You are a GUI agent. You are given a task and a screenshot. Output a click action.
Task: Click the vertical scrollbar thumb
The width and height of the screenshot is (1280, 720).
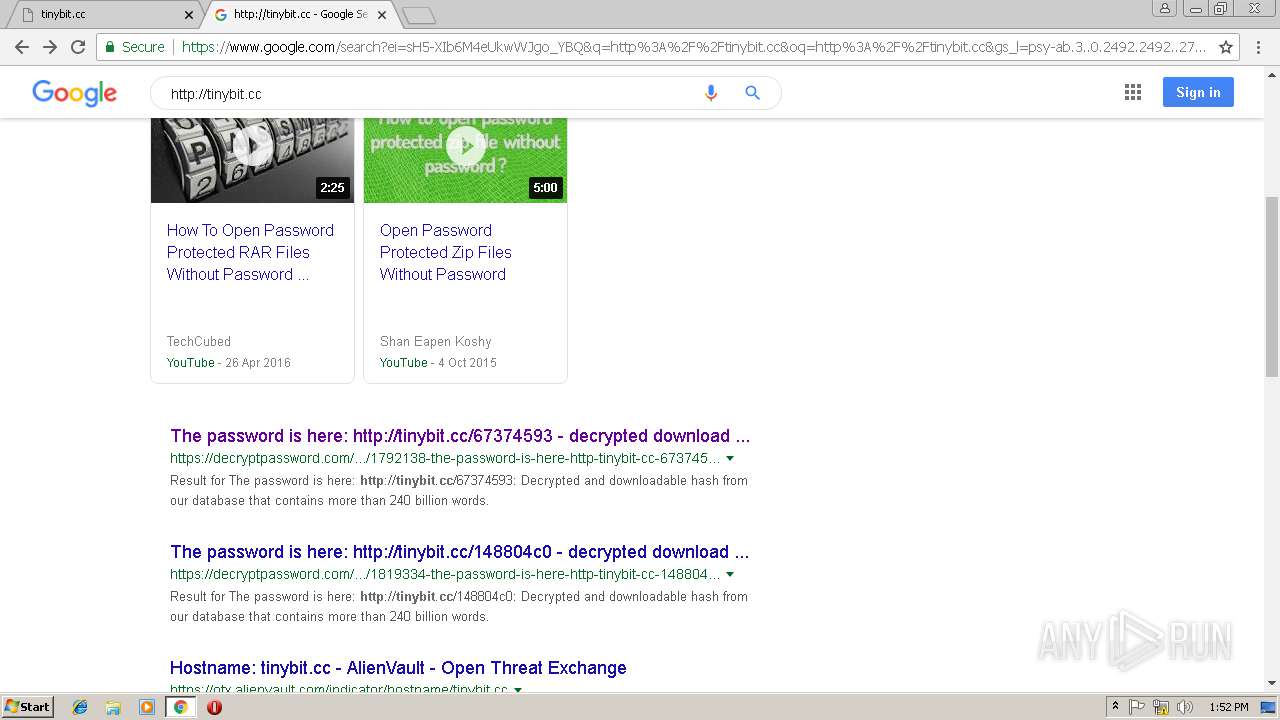(x=1272, y=287)
